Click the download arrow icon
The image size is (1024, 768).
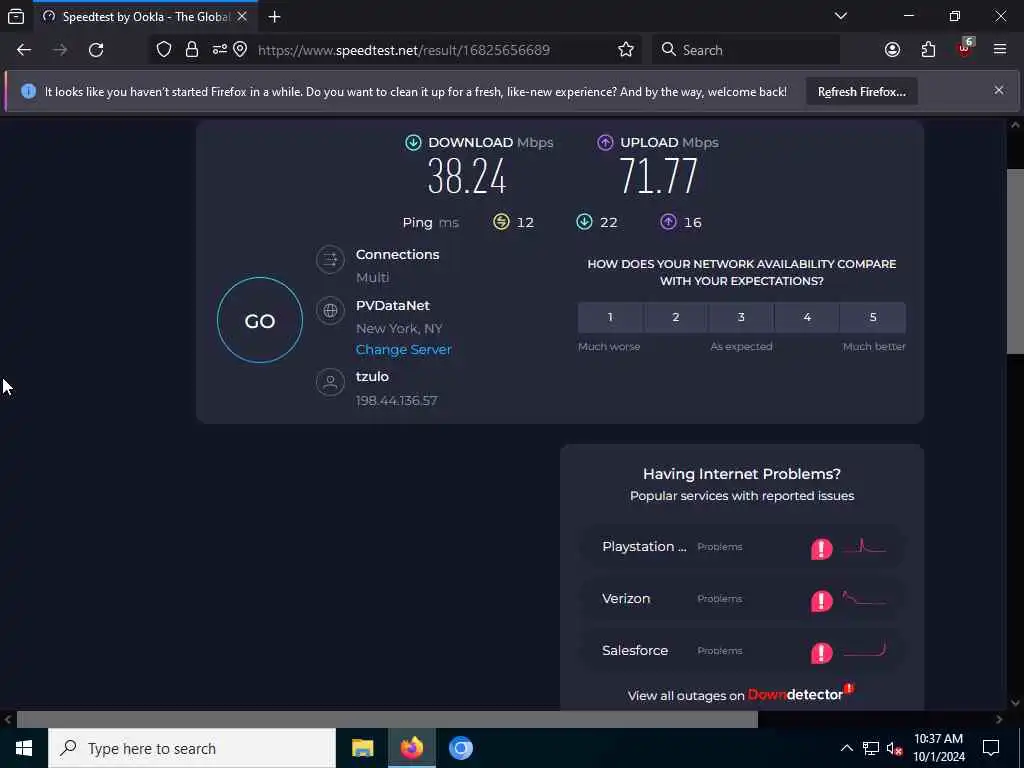pos(413,142)
